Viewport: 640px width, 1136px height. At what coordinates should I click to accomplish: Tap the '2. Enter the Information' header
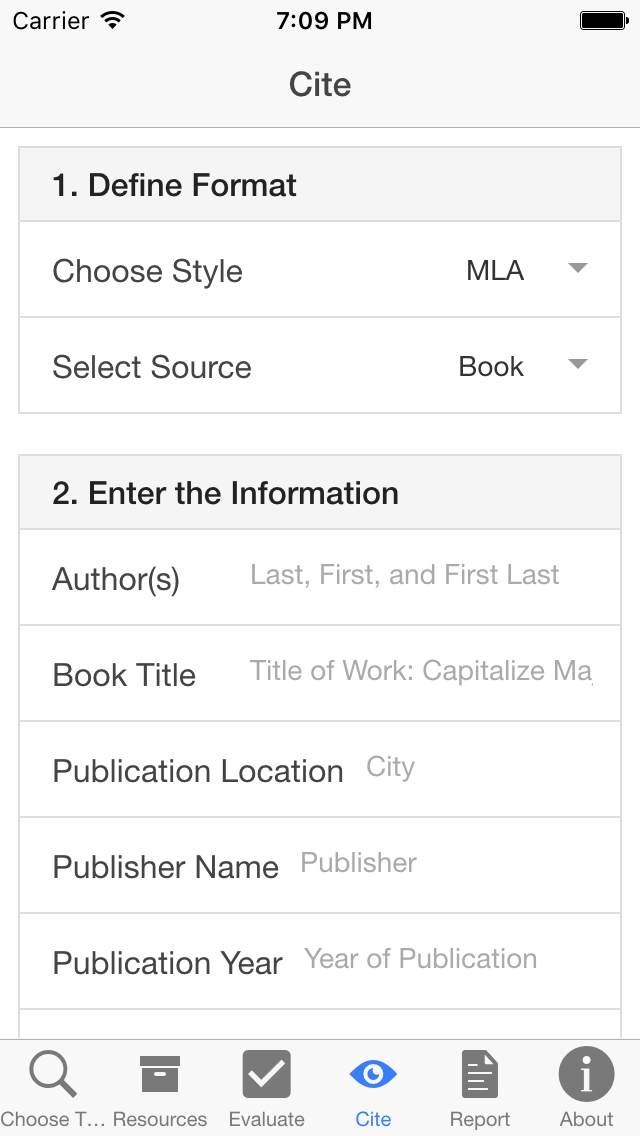click(x=225, y=493)
